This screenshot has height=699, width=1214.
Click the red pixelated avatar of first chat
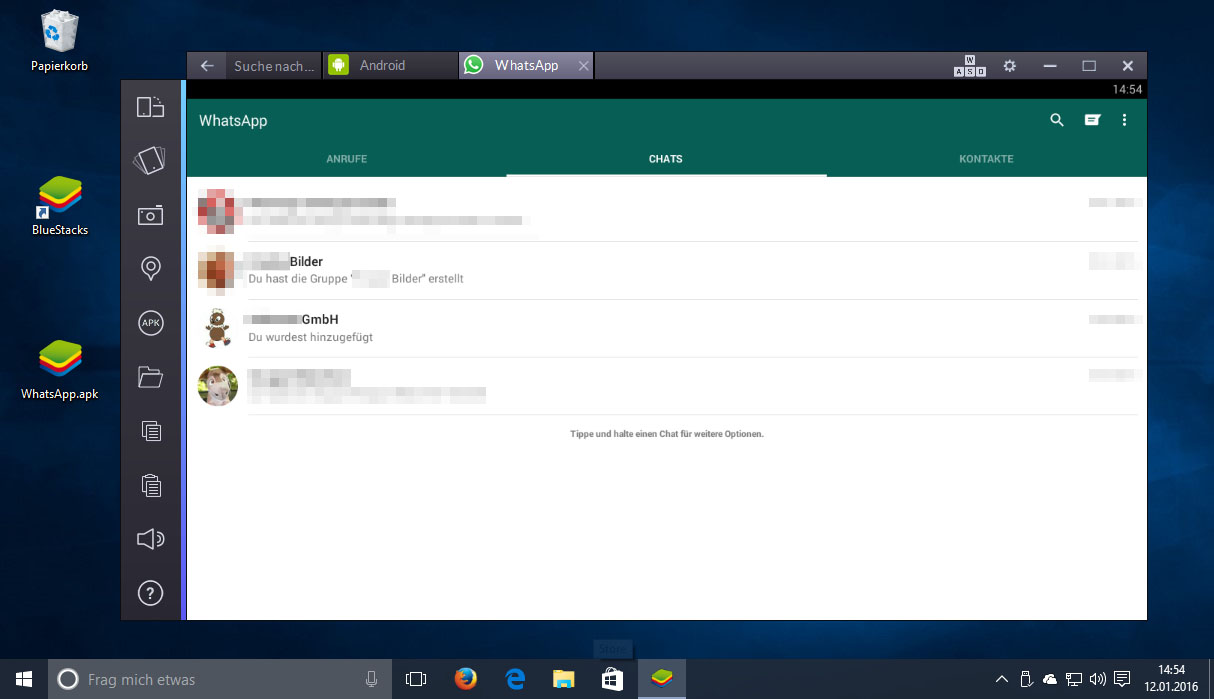pyautogui.click(x=217, y=212)
